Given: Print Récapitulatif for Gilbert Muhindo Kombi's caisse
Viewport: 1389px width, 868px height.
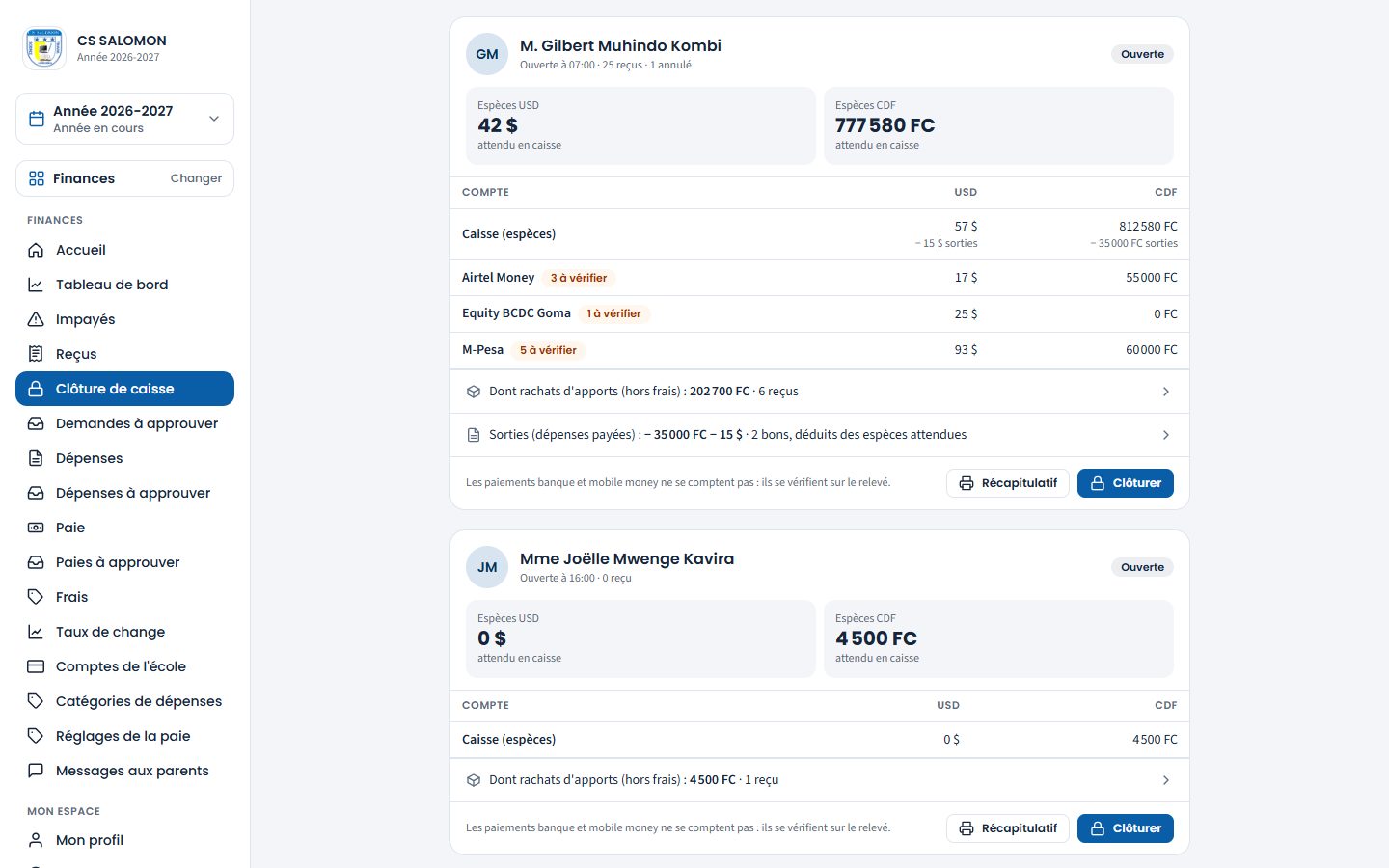Looking at the screenshot, I should pos(1008,483).
